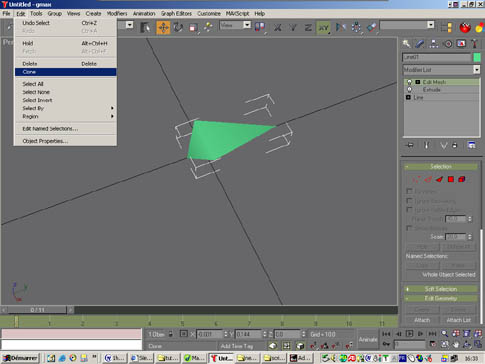Click the Array tool icon
This screenshot has height=364, width=485.
click(x=356, y=27)
